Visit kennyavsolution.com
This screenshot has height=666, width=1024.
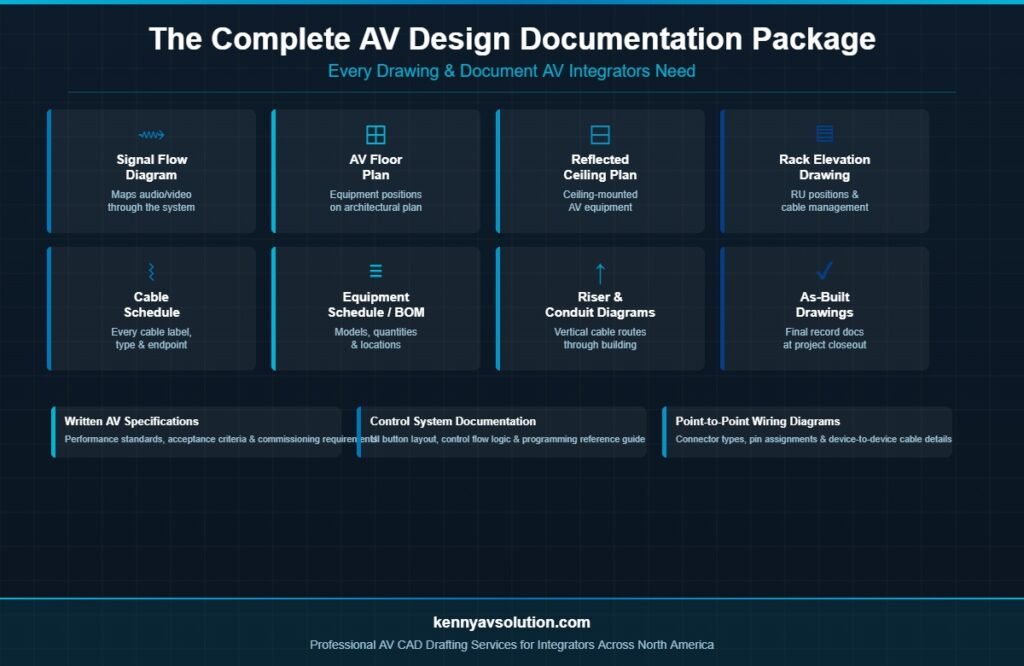click(x=511, y=621)
